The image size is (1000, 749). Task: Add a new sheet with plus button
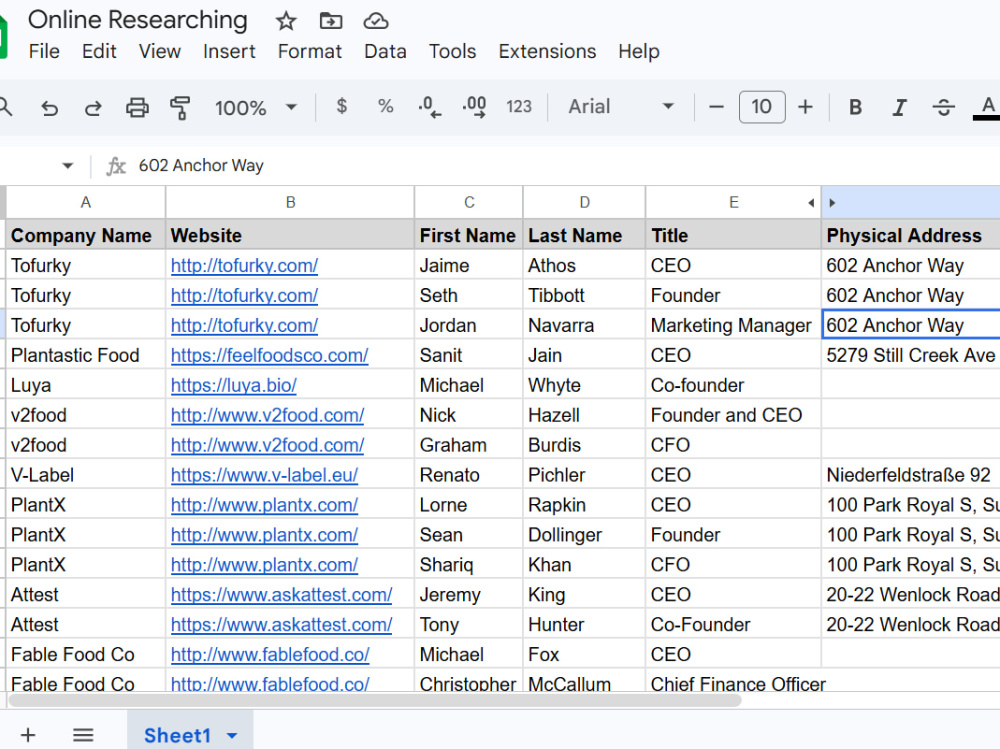click(28, 735)
